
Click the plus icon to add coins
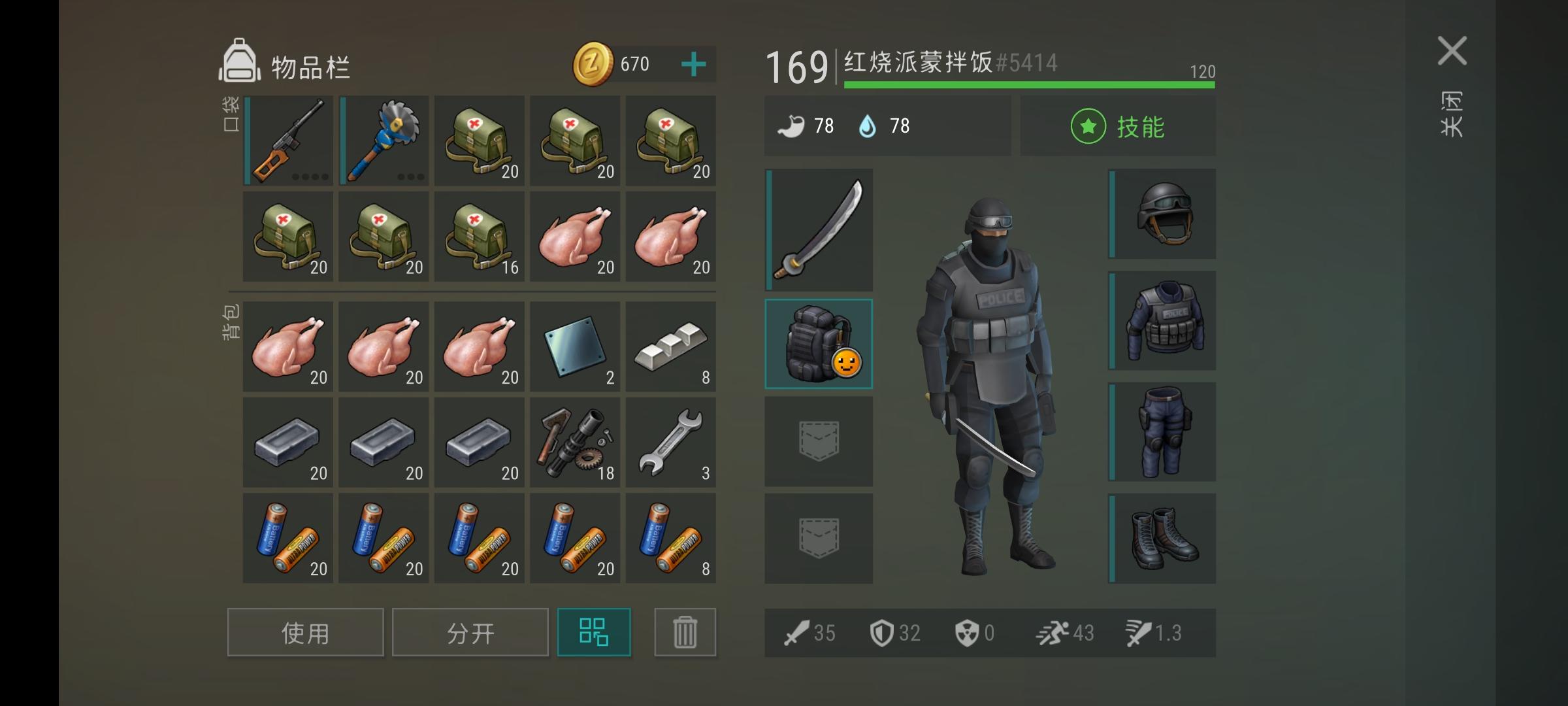693,64
